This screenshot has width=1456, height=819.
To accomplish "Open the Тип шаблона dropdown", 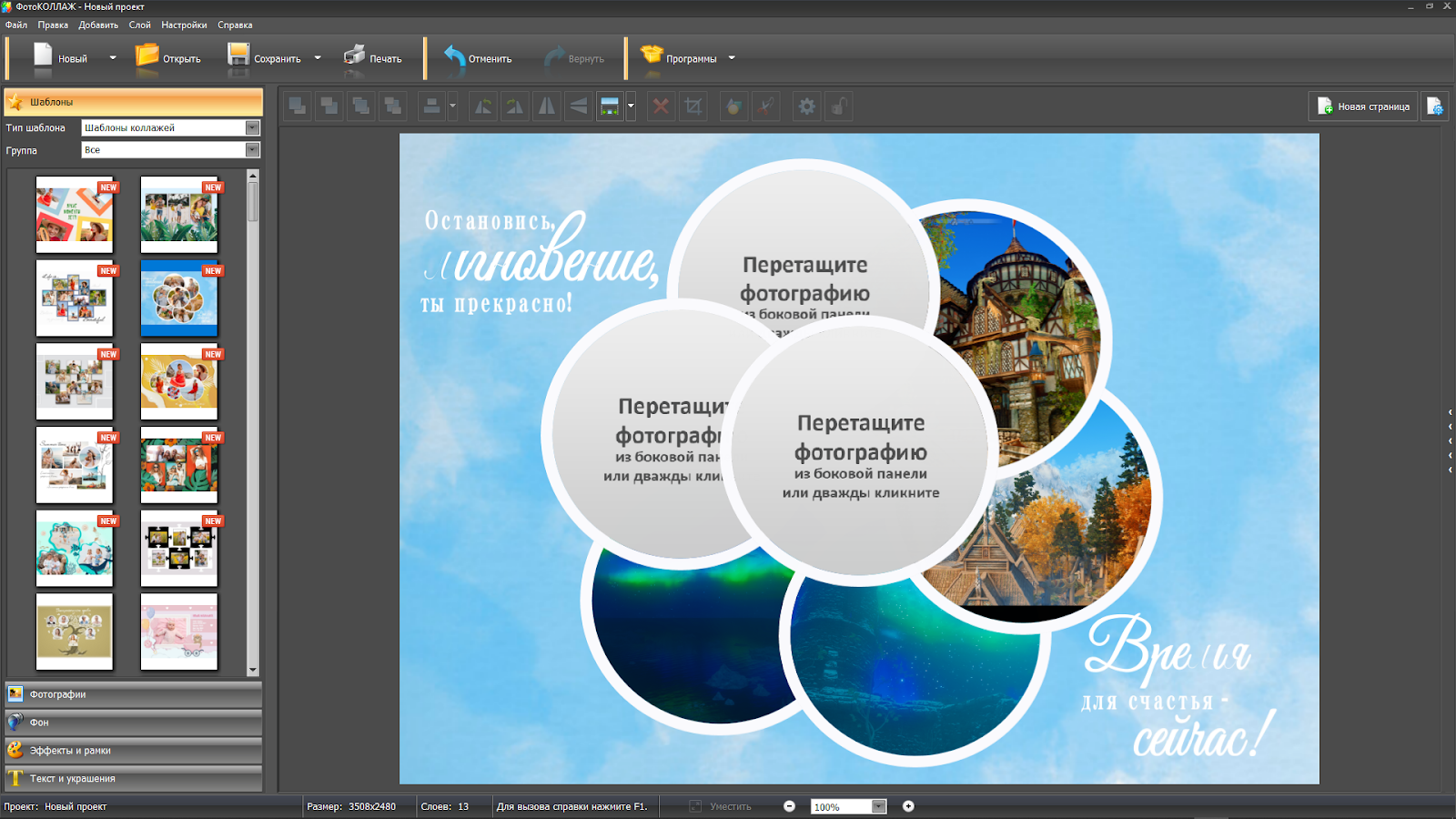I will [252, 128].
